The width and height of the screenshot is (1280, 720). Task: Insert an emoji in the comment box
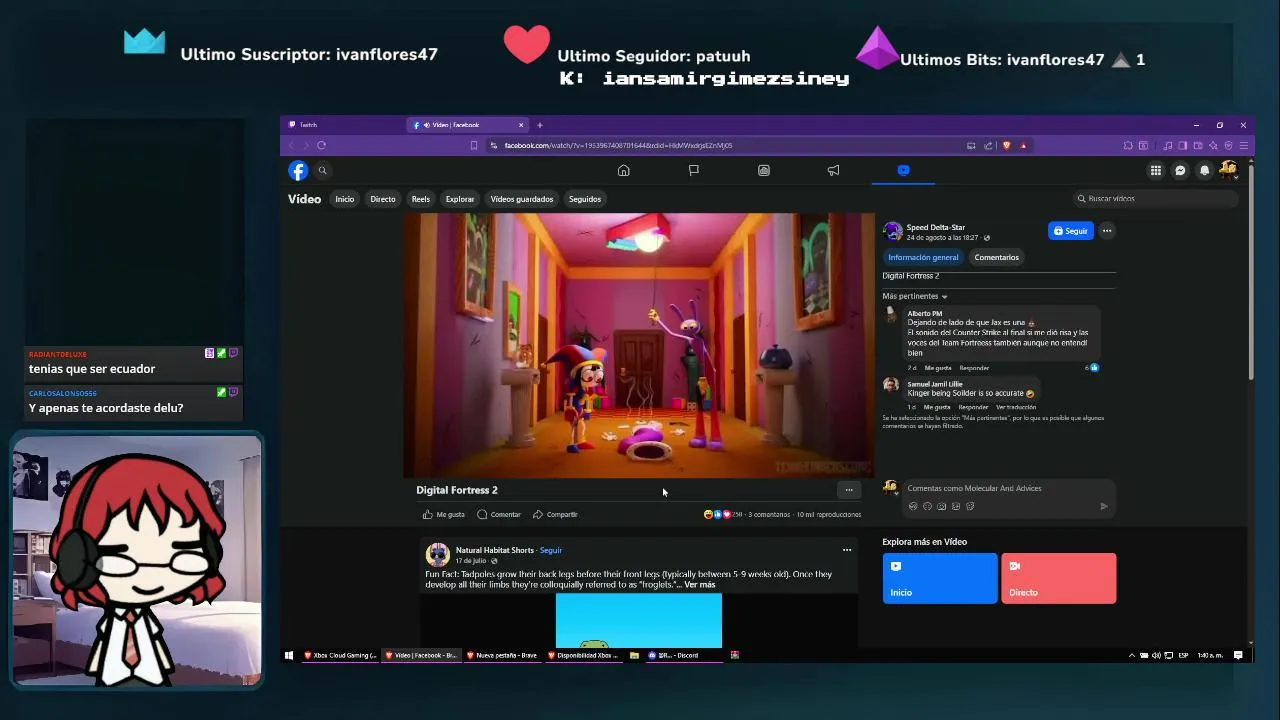click(927, 506)
